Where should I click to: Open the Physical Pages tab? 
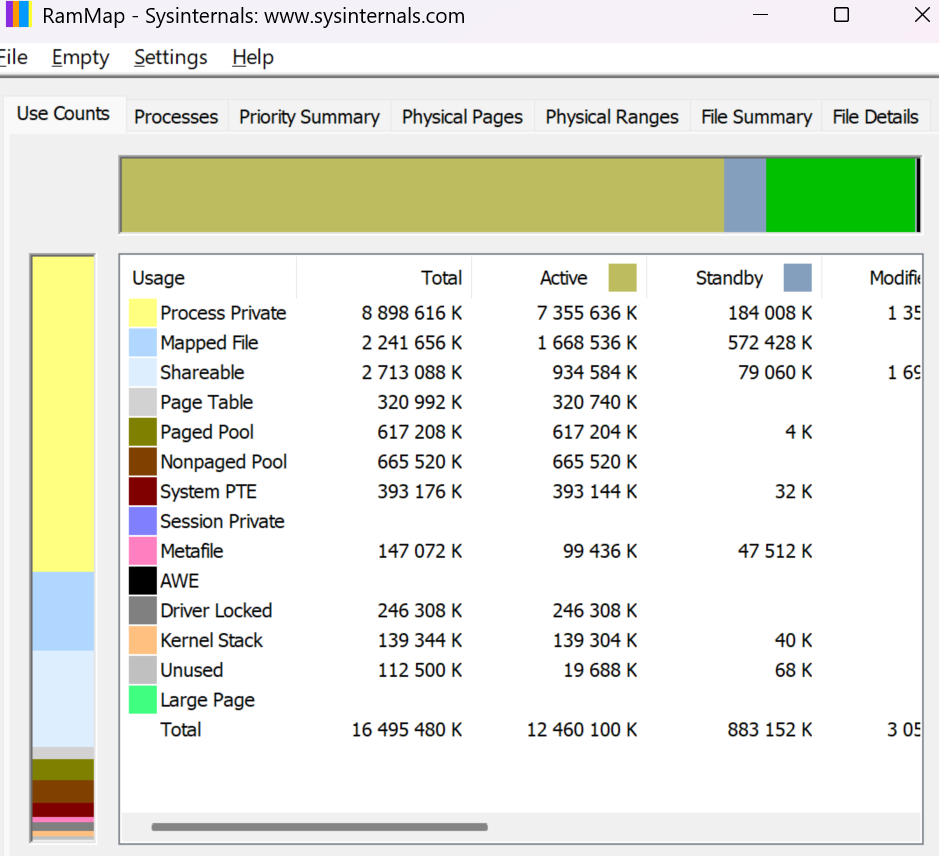tap(462, 117)
